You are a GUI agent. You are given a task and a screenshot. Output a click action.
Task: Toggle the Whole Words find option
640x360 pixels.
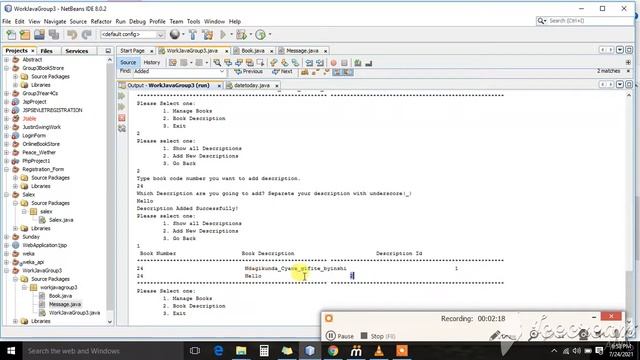[315, 72]
